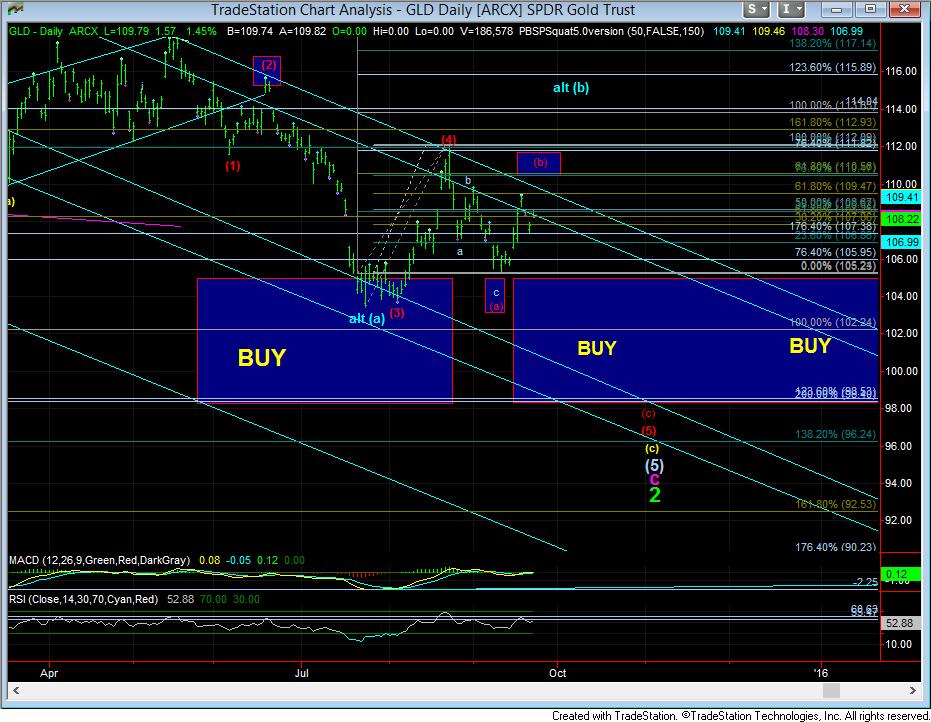The width and height of the screenshot is (931, 722).
Task: Click the 52.88 RSI axis marker
Action: (900, 623)
